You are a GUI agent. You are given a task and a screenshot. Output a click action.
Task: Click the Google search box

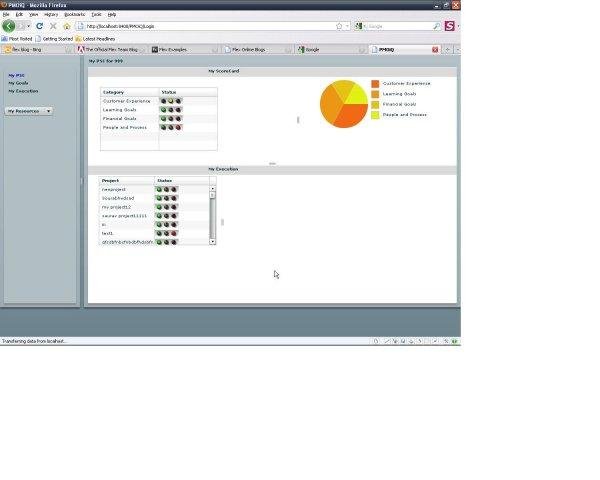(399, 26)
